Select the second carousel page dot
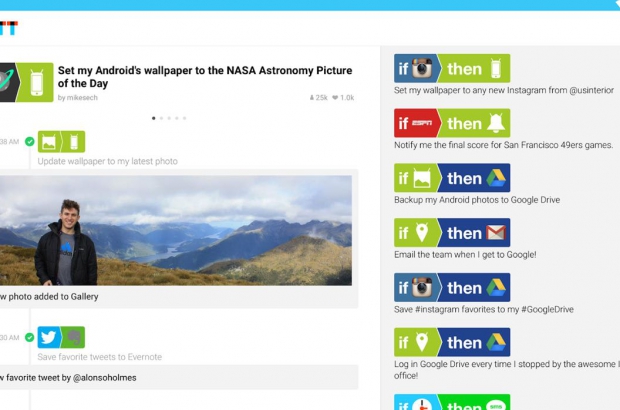Screen dimensions: 620x410 click(x=161, y=118)
